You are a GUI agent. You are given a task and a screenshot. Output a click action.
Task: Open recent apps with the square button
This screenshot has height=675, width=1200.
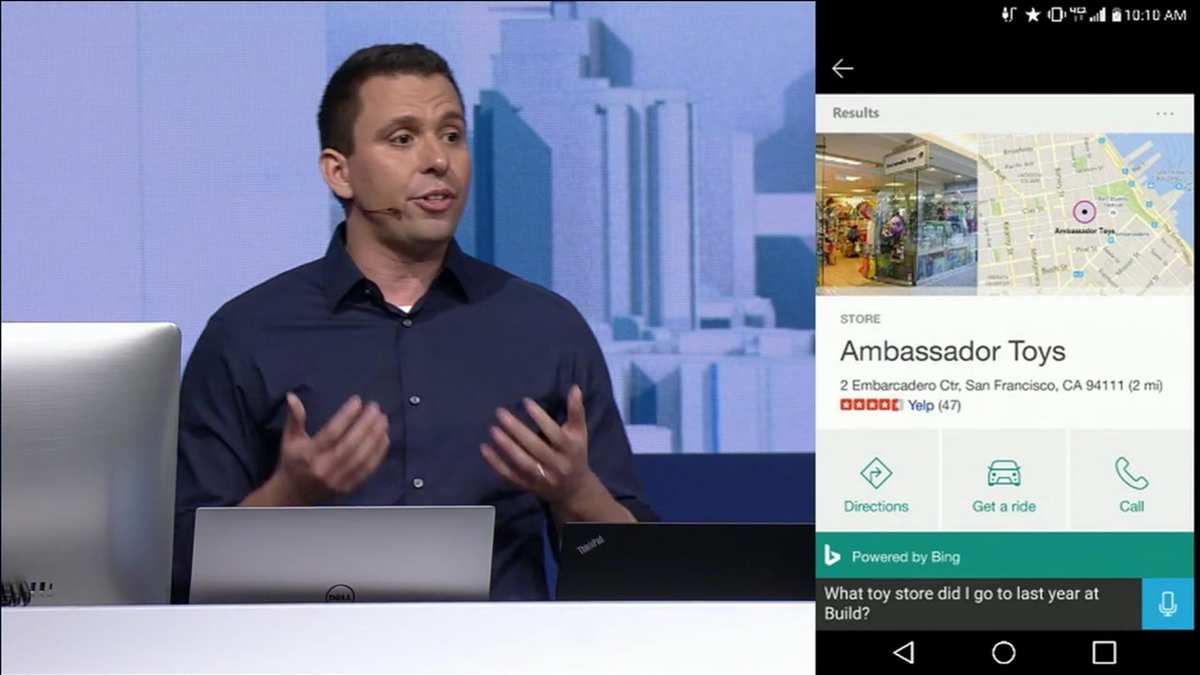pyautogui.click(x=1104, y=652)
